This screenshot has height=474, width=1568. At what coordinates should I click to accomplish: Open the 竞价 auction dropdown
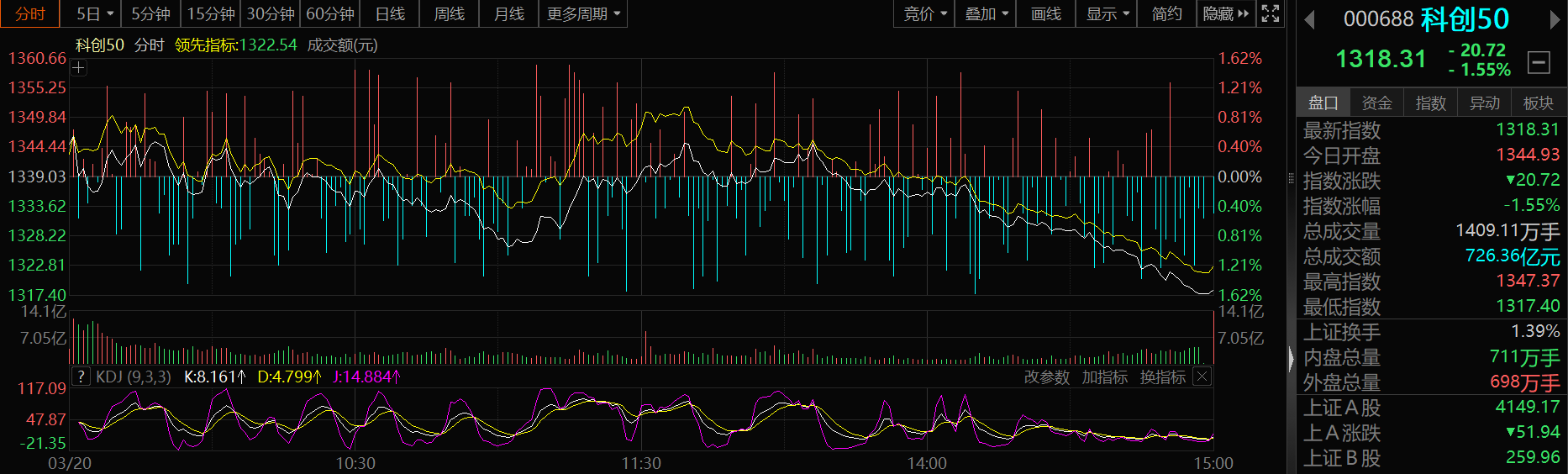(924, 13)
